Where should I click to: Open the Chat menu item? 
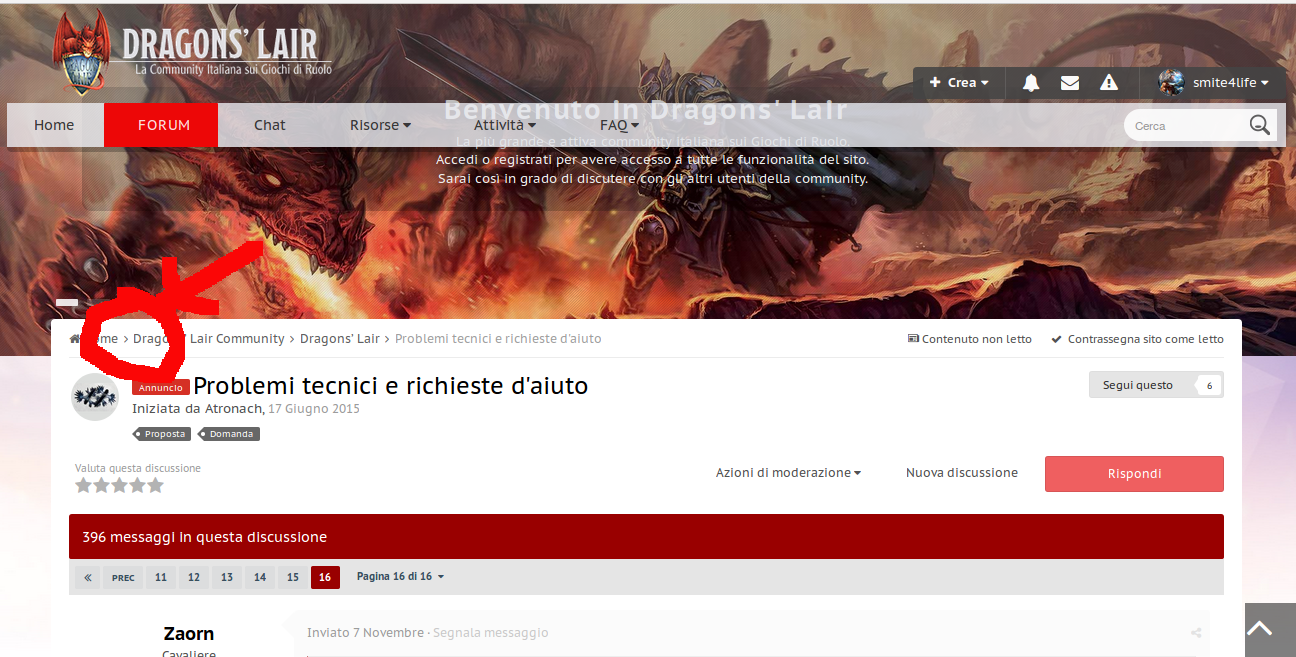coord(269,125)
